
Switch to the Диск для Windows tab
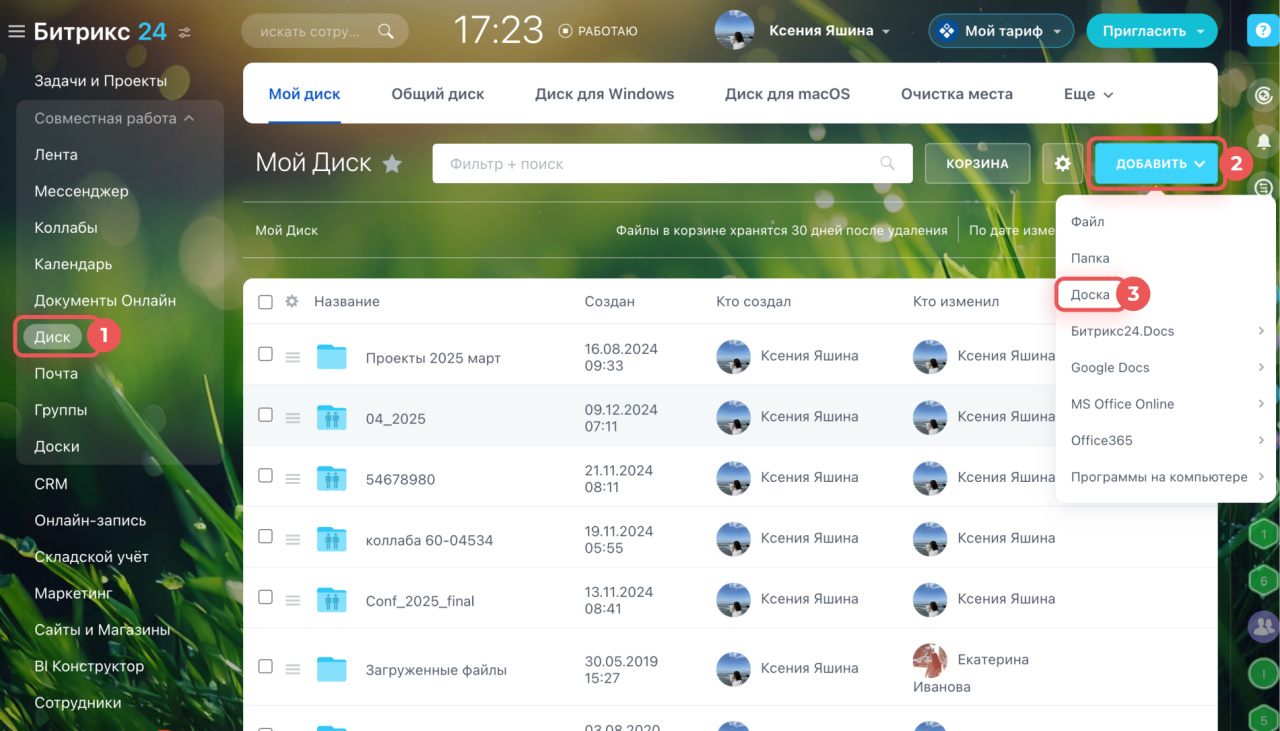click(604, 94)
